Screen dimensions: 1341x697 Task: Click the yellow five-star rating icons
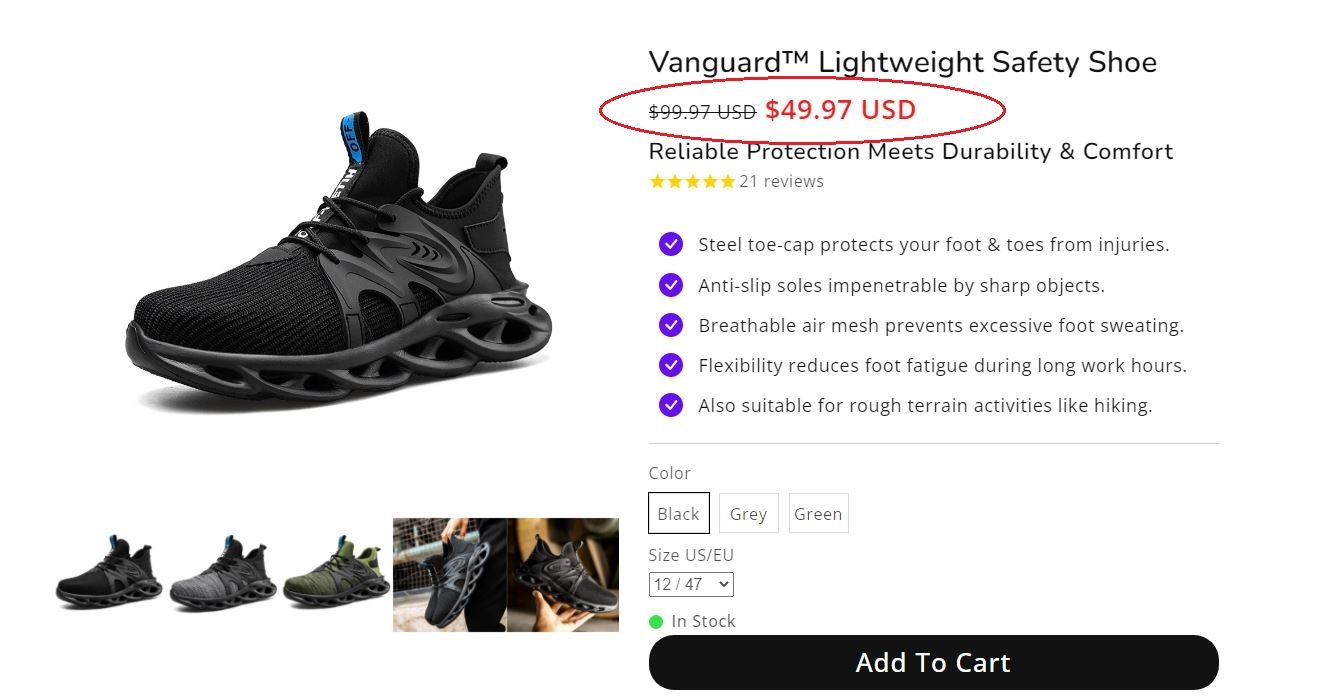tap(692, 181)
